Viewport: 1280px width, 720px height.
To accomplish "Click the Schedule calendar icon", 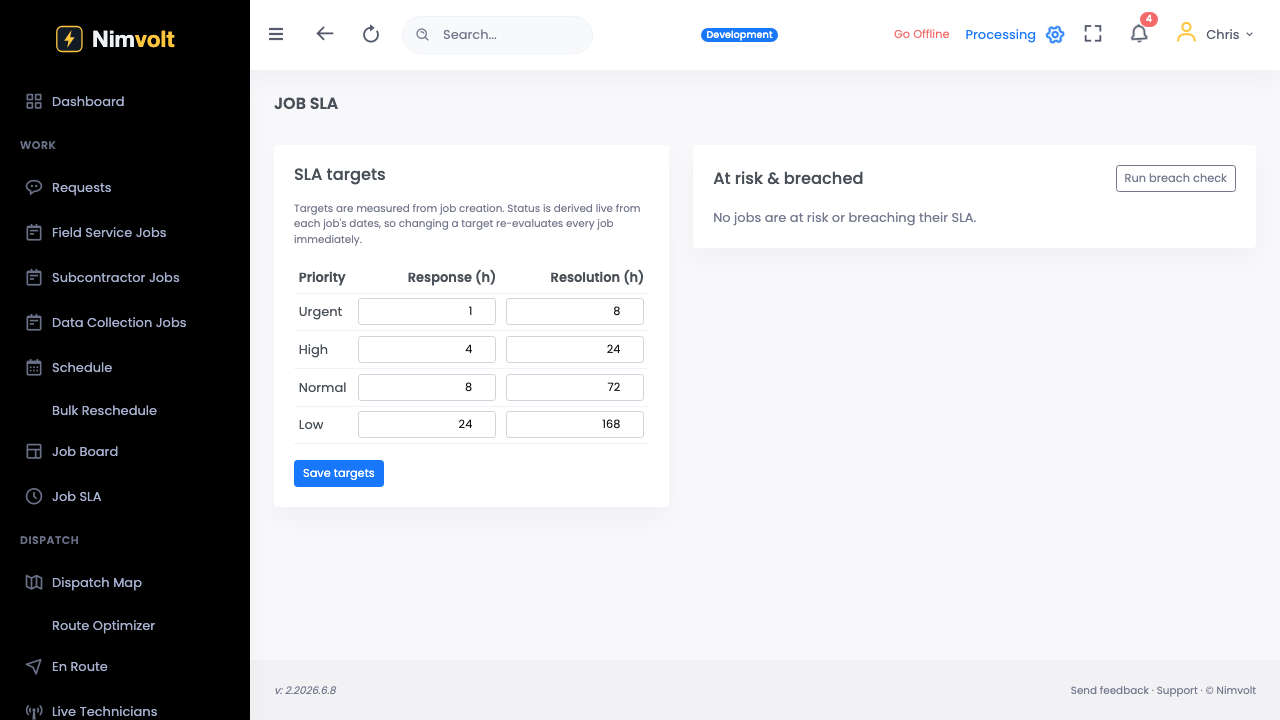I will pos(34,367).
